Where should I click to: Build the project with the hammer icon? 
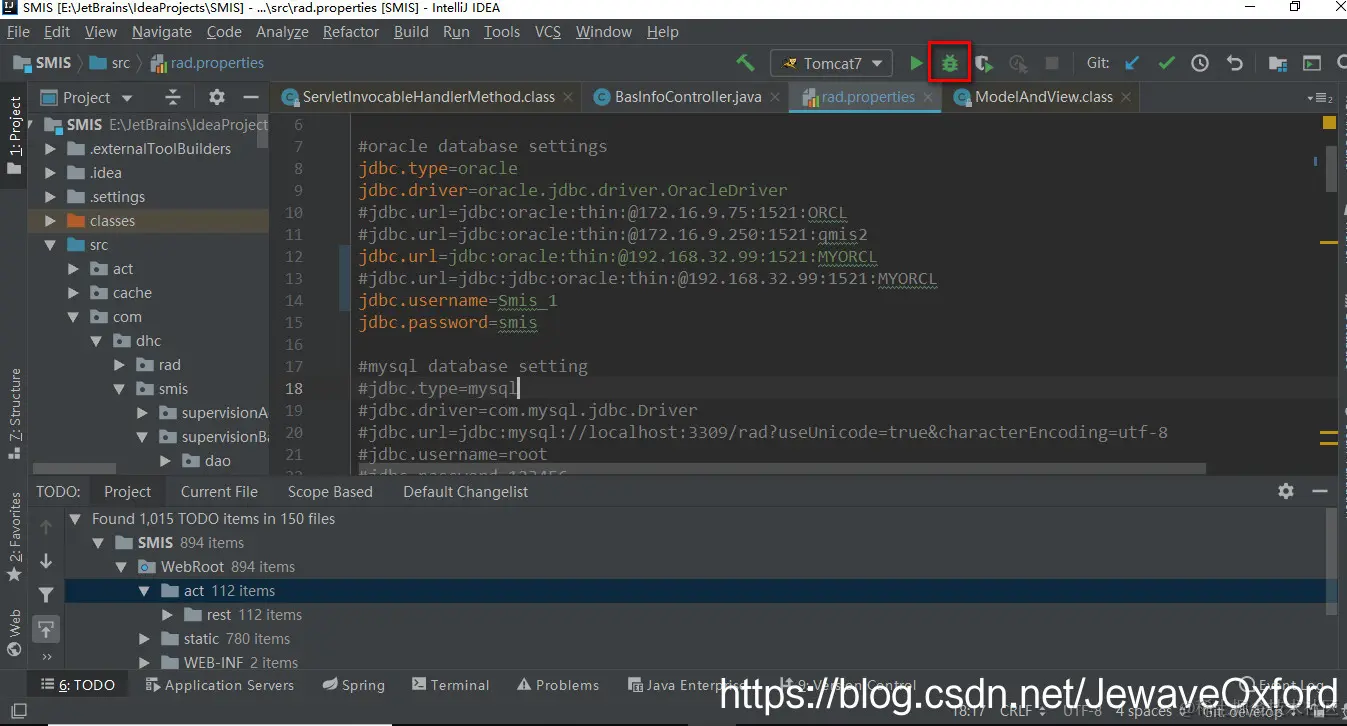click(745, 63)
